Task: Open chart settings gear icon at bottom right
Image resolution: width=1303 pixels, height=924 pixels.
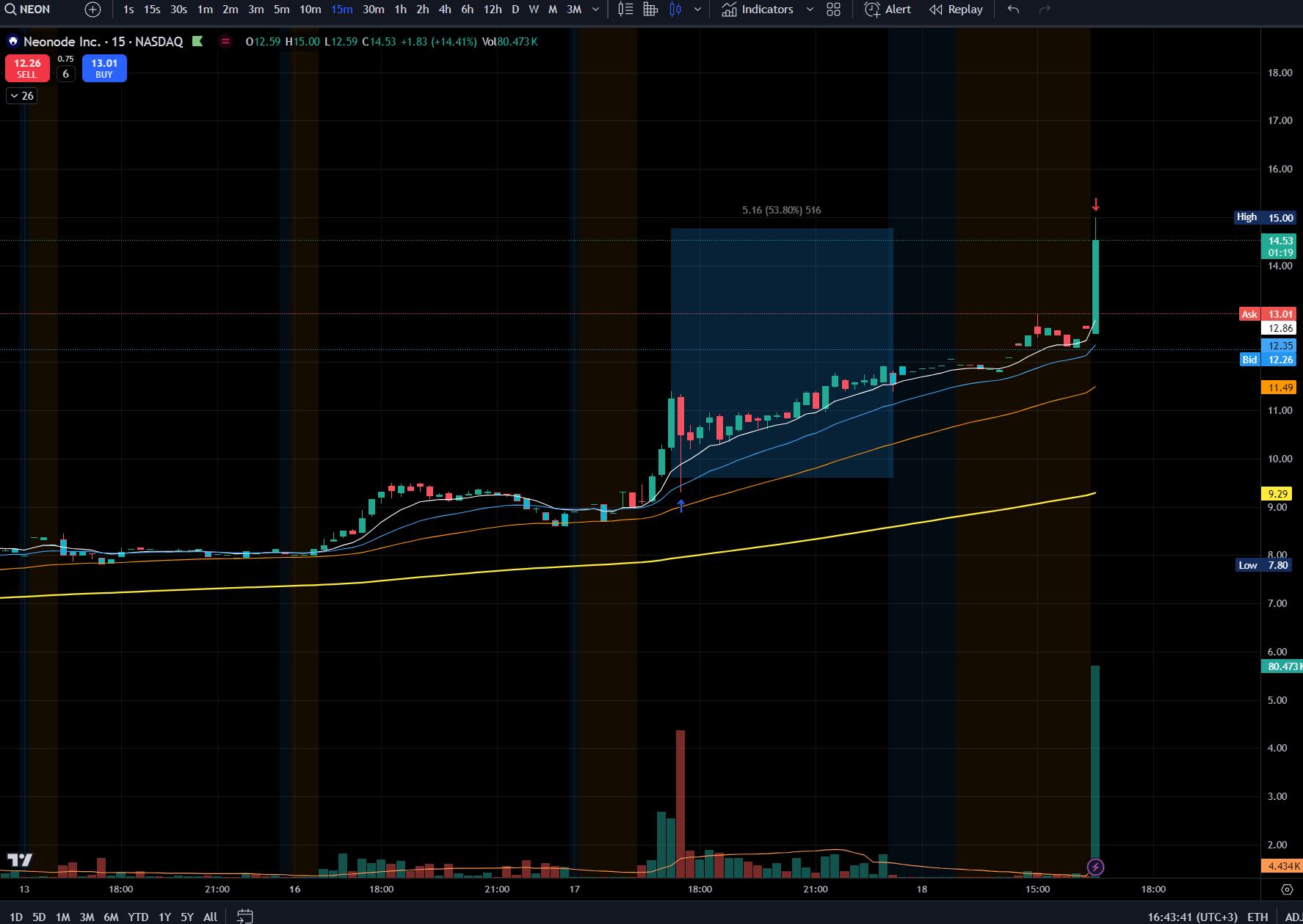Action: [x=1286, y=890]
